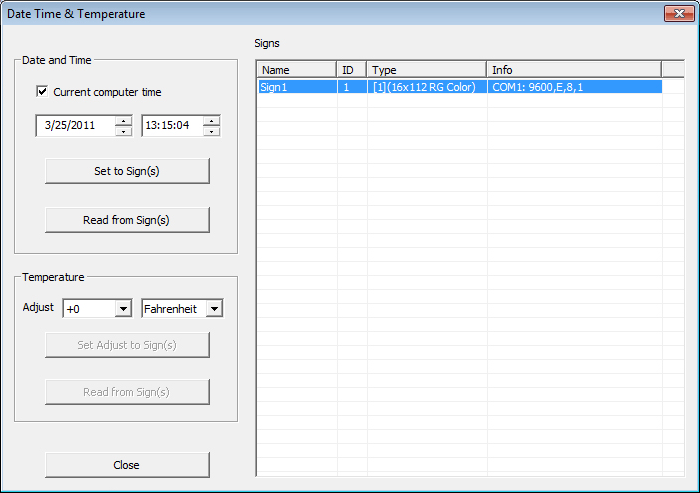700x493 pixels.
Task: Increase the date with the up spinner
Action: tap(124, 121)
